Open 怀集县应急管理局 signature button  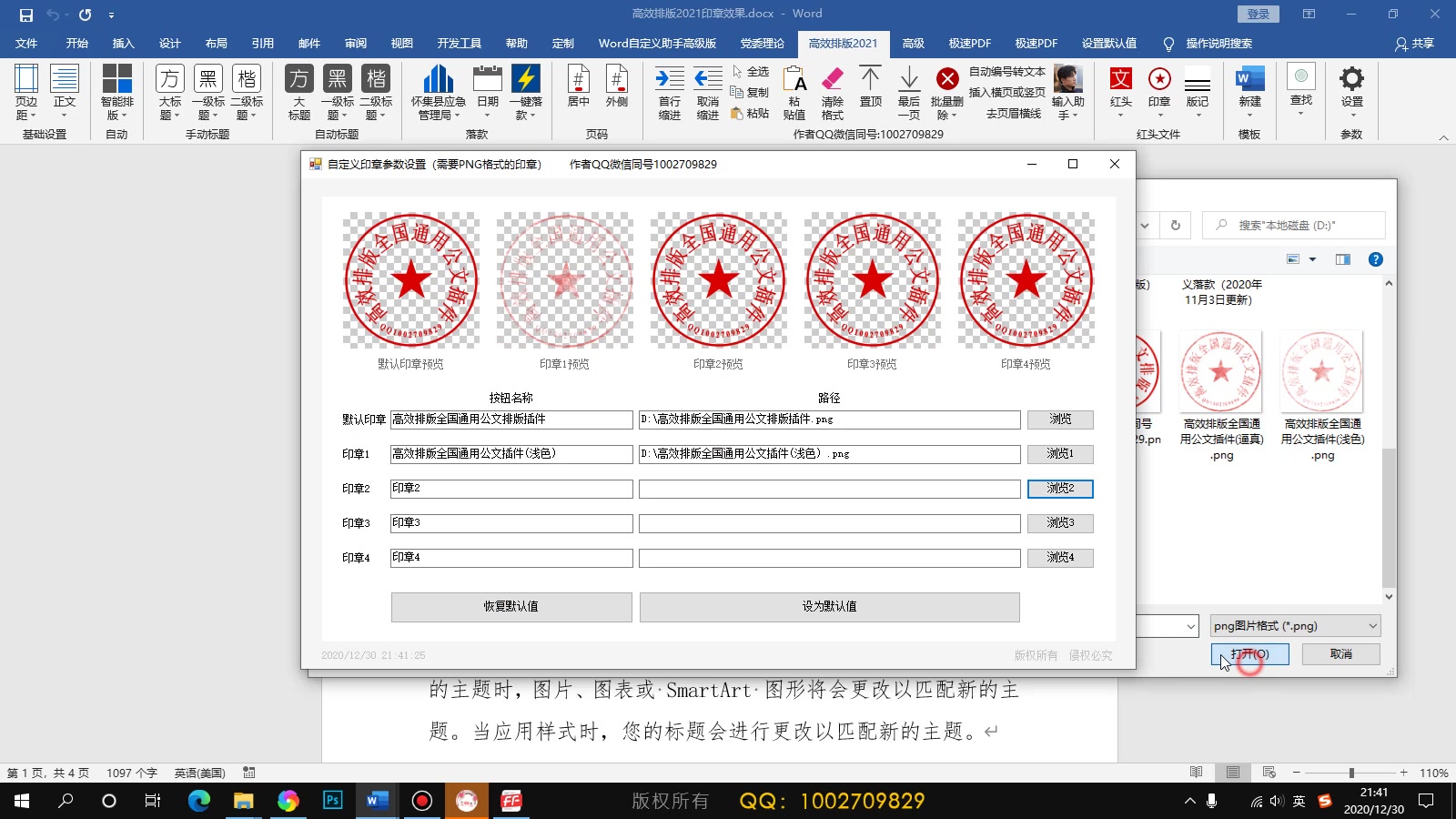click(x=438, y=92)
